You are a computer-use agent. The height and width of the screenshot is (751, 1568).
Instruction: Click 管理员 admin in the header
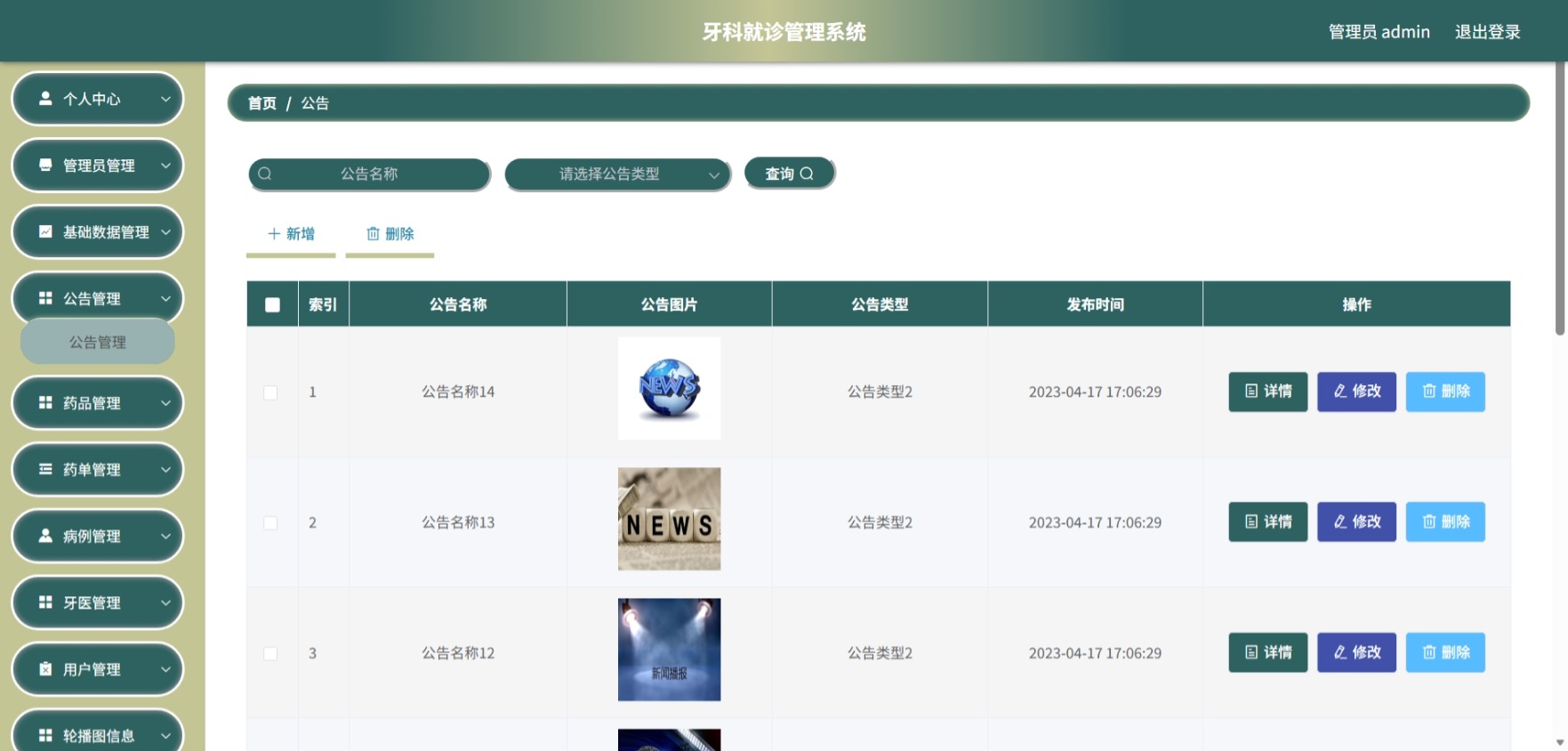pyautogui.click(x=1379, y=32)
